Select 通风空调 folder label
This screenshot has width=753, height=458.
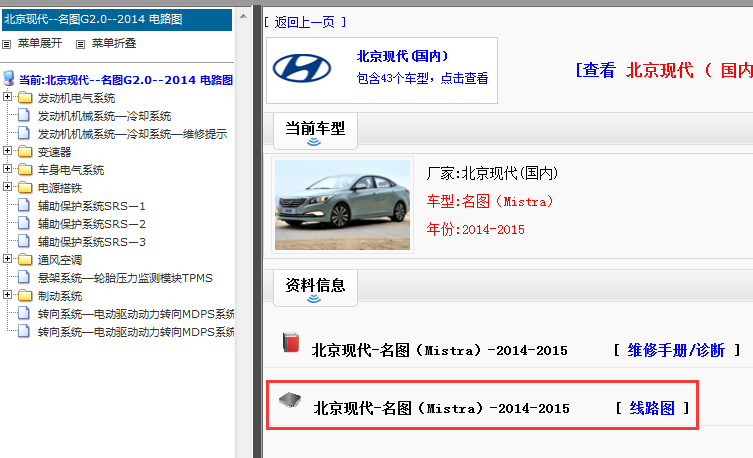click(x=60, y=260)
